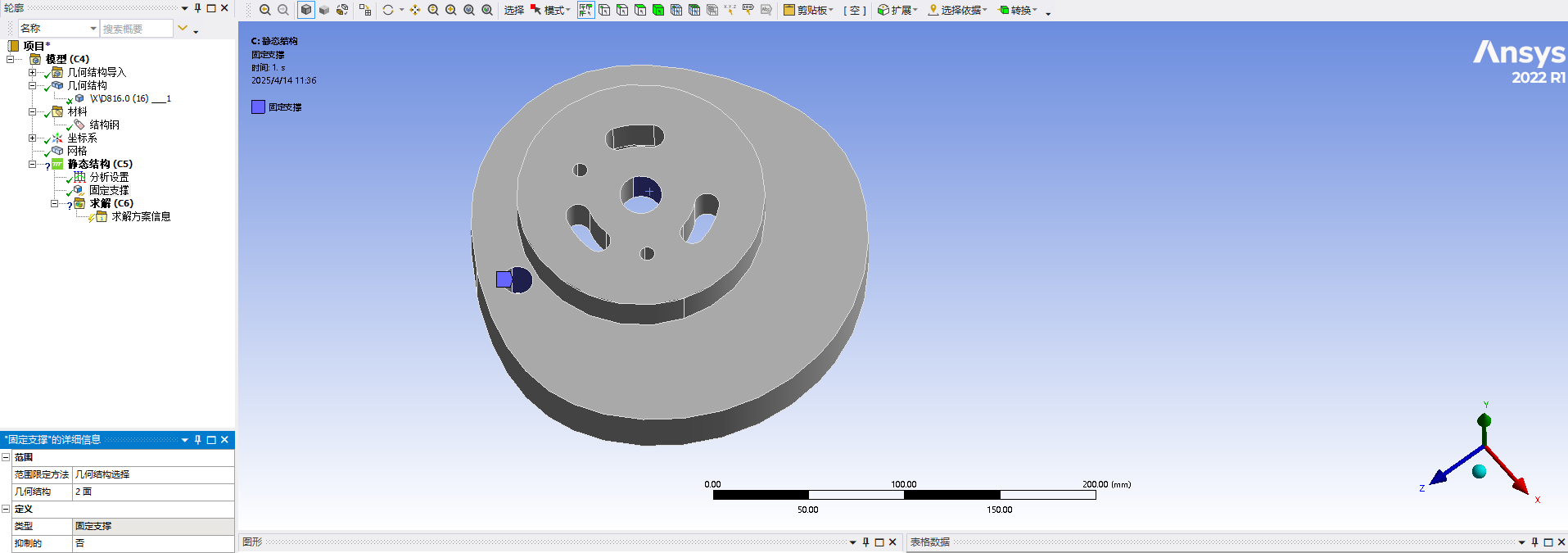1568x553 pixels.
Task: Select the edge selection filter
Action: pyautogui.click(x=622, y=10)
